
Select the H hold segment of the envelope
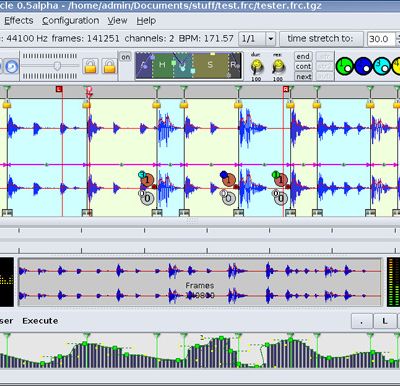(x=162, y=65)
